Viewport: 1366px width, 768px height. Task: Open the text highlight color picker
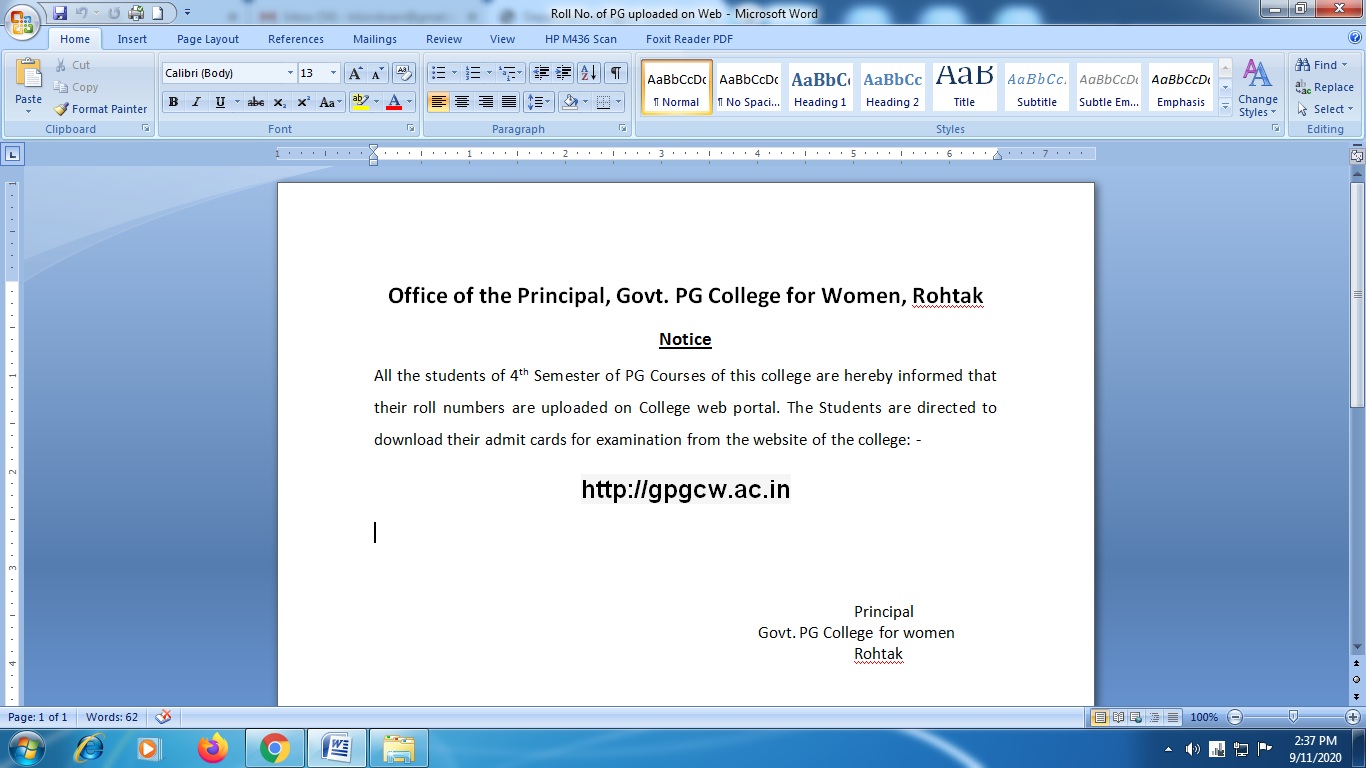click(376, 102)
